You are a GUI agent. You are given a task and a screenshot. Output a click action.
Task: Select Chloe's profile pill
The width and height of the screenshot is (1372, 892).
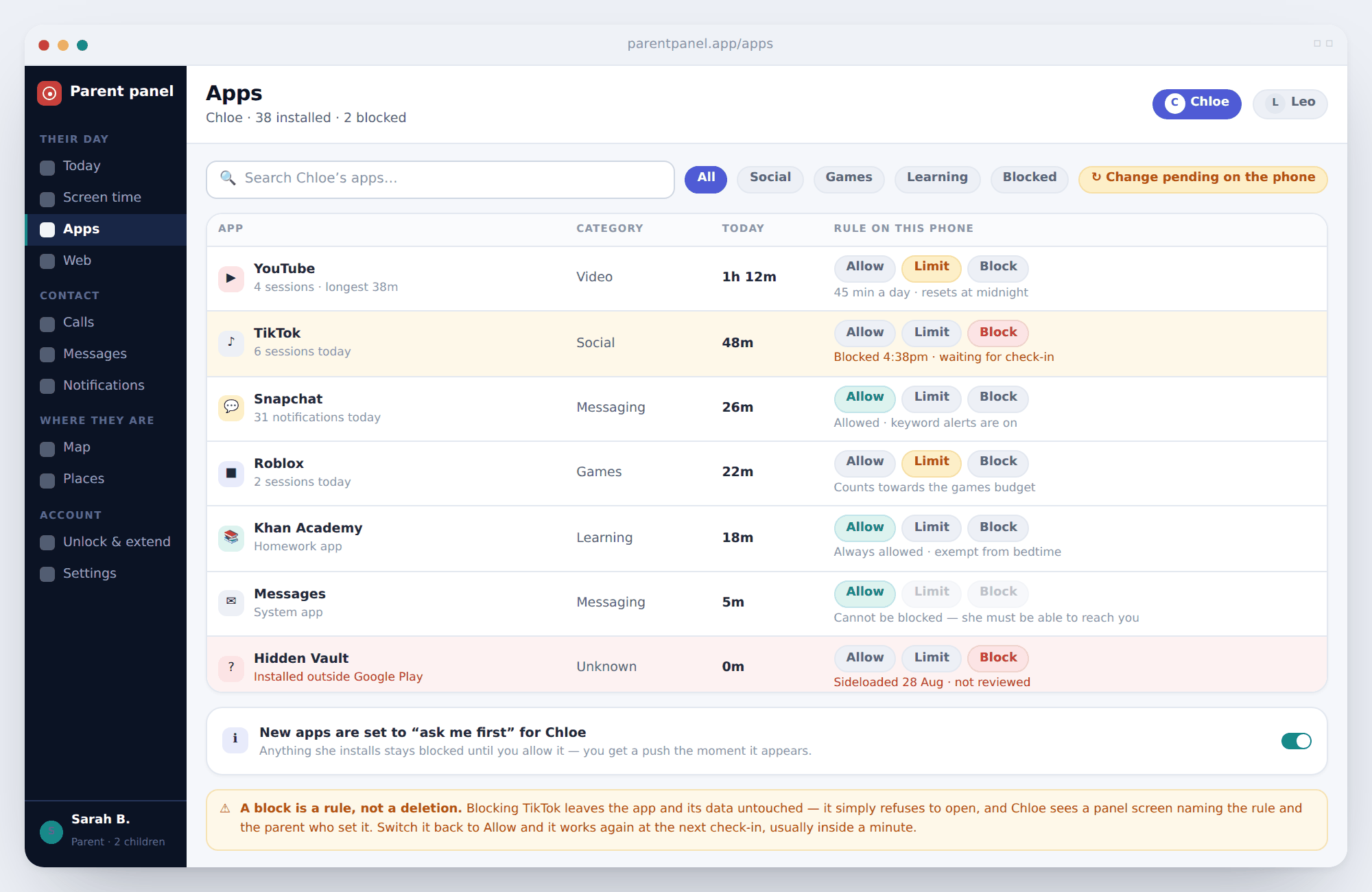click(1197, 104)
